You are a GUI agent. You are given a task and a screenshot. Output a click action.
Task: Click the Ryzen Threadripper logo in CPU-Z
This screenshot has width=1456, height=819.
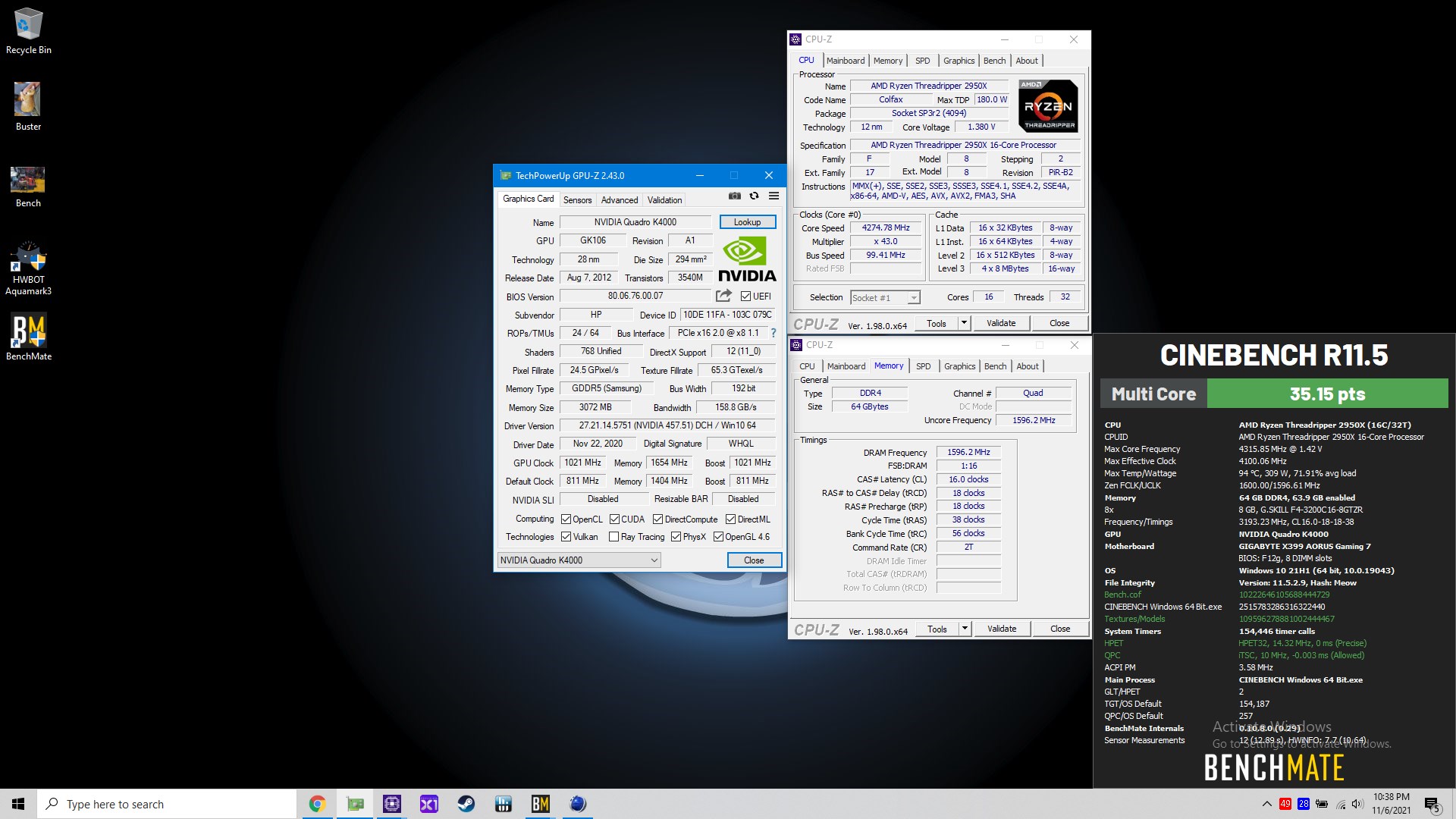[1048, 105]
